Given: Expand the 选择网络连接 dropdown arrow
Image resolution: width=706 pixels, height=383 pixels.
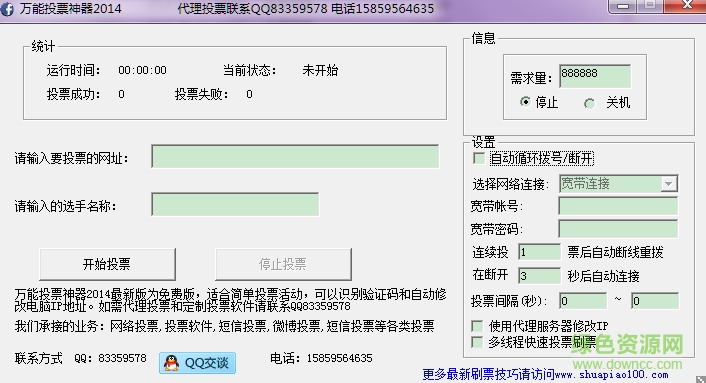Looking at the screenshot, I should pos(669,184).
